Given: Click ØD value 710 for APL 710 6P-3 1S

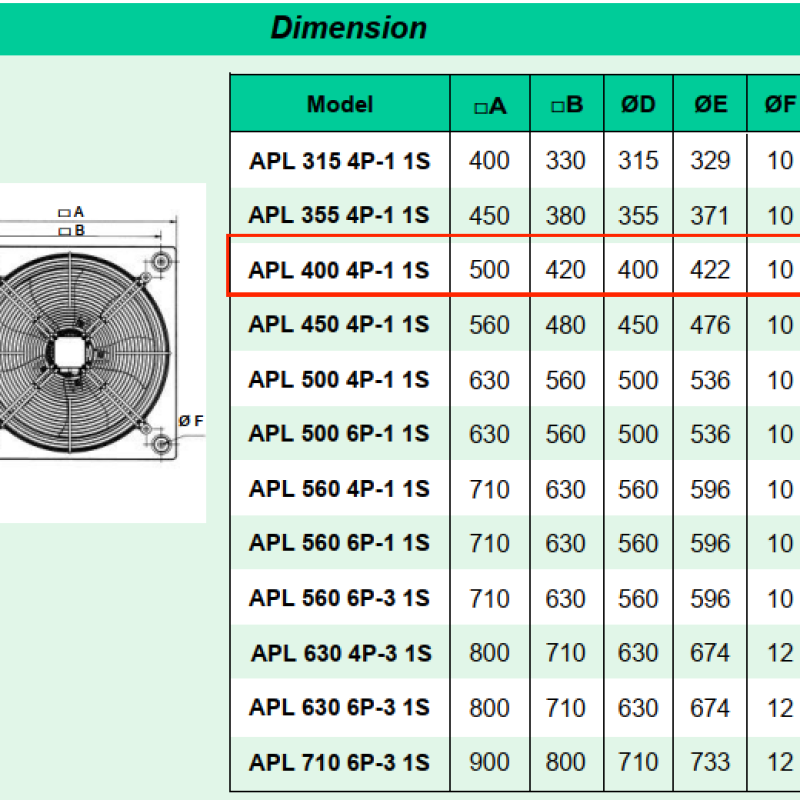Looking at the screenshot, I should (x=638, y=762).
